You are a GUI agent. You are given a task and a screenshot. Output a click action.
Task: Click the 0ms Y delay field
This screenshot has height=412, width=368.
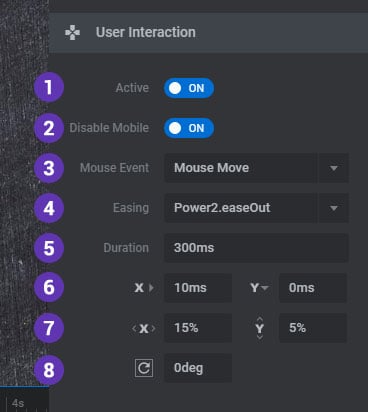313,288
